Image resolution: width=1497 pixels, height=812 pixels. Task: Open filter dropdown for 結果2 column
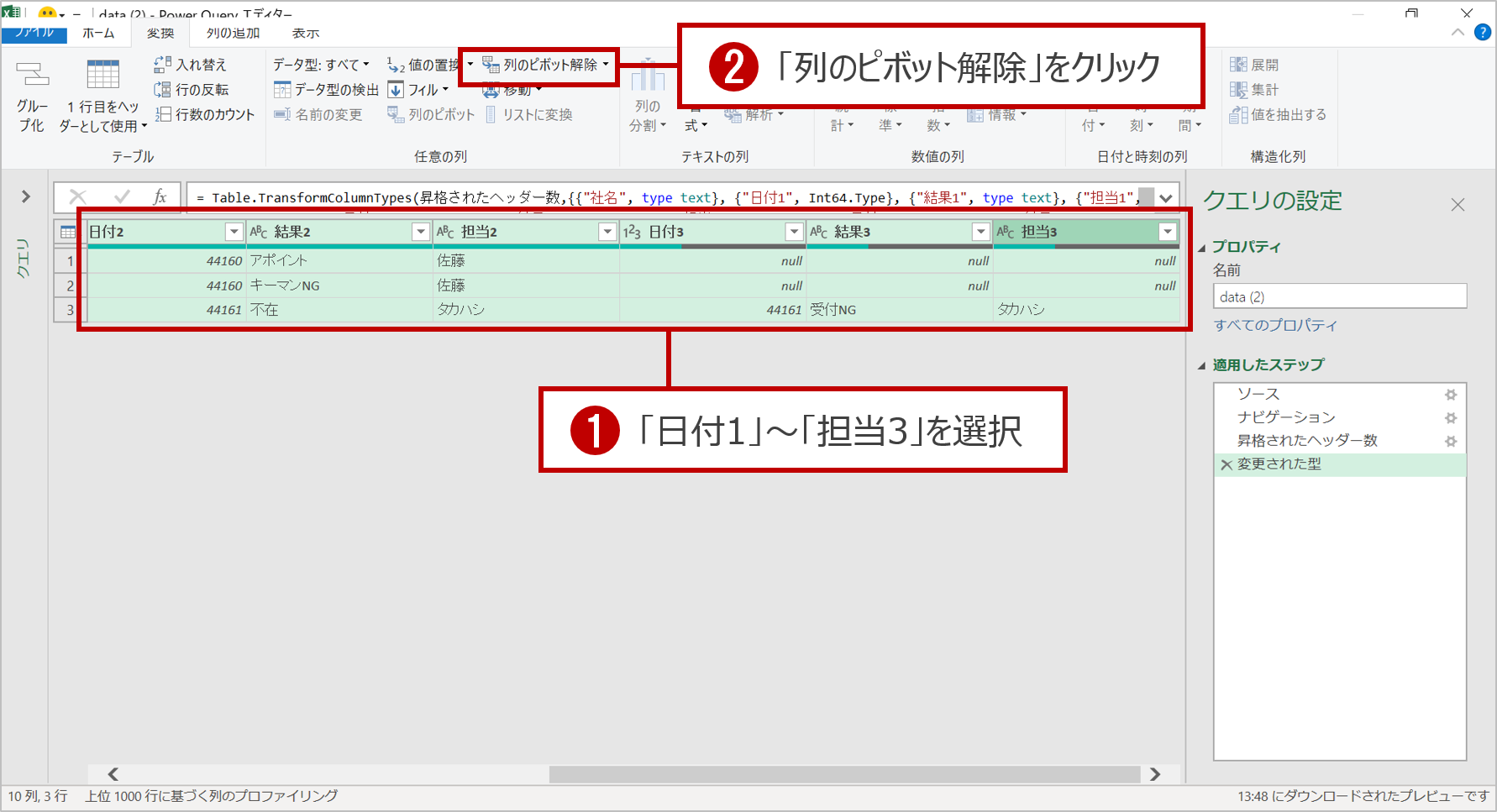421,232
